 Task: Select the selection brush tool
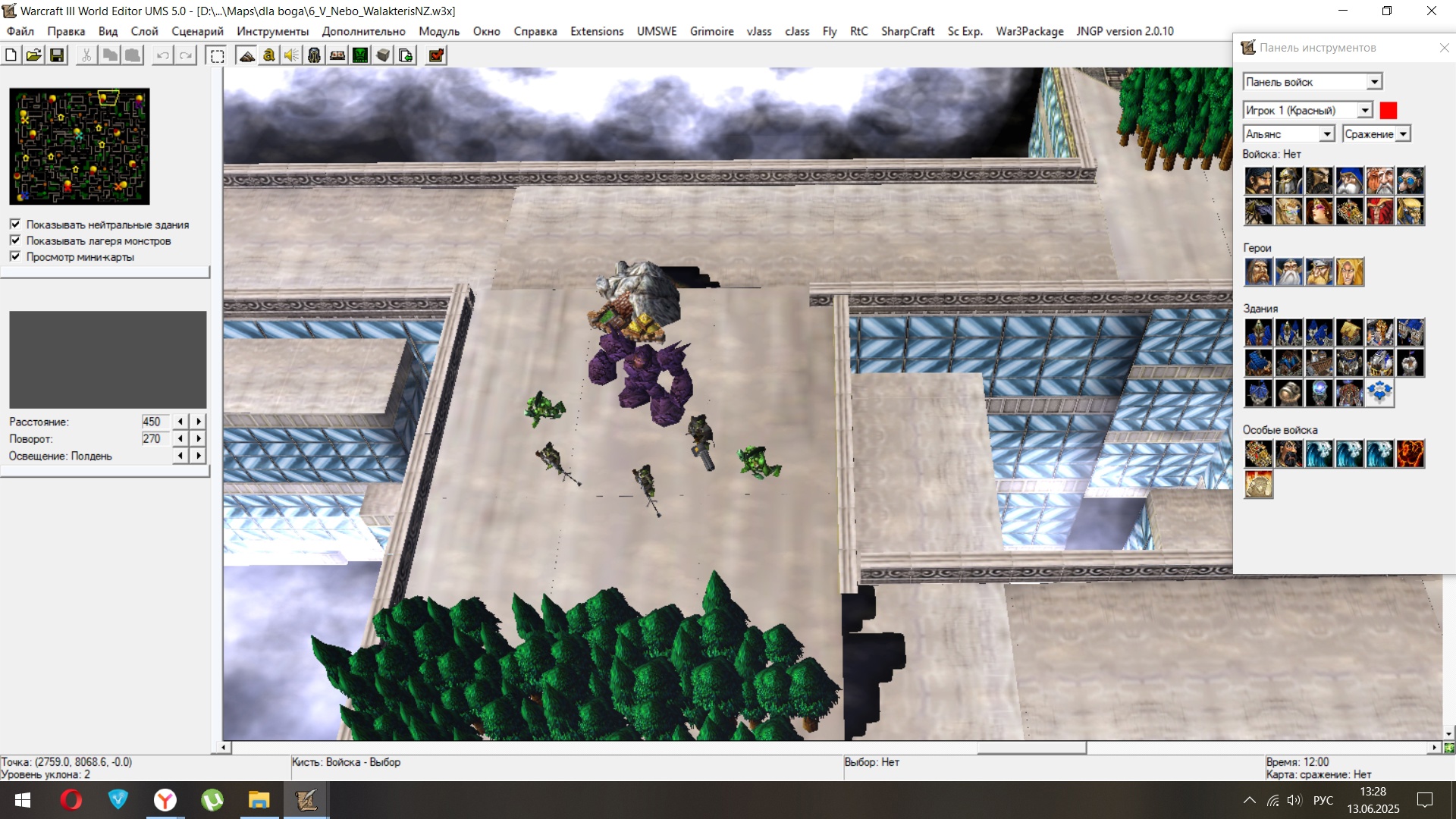pos(217,55)
